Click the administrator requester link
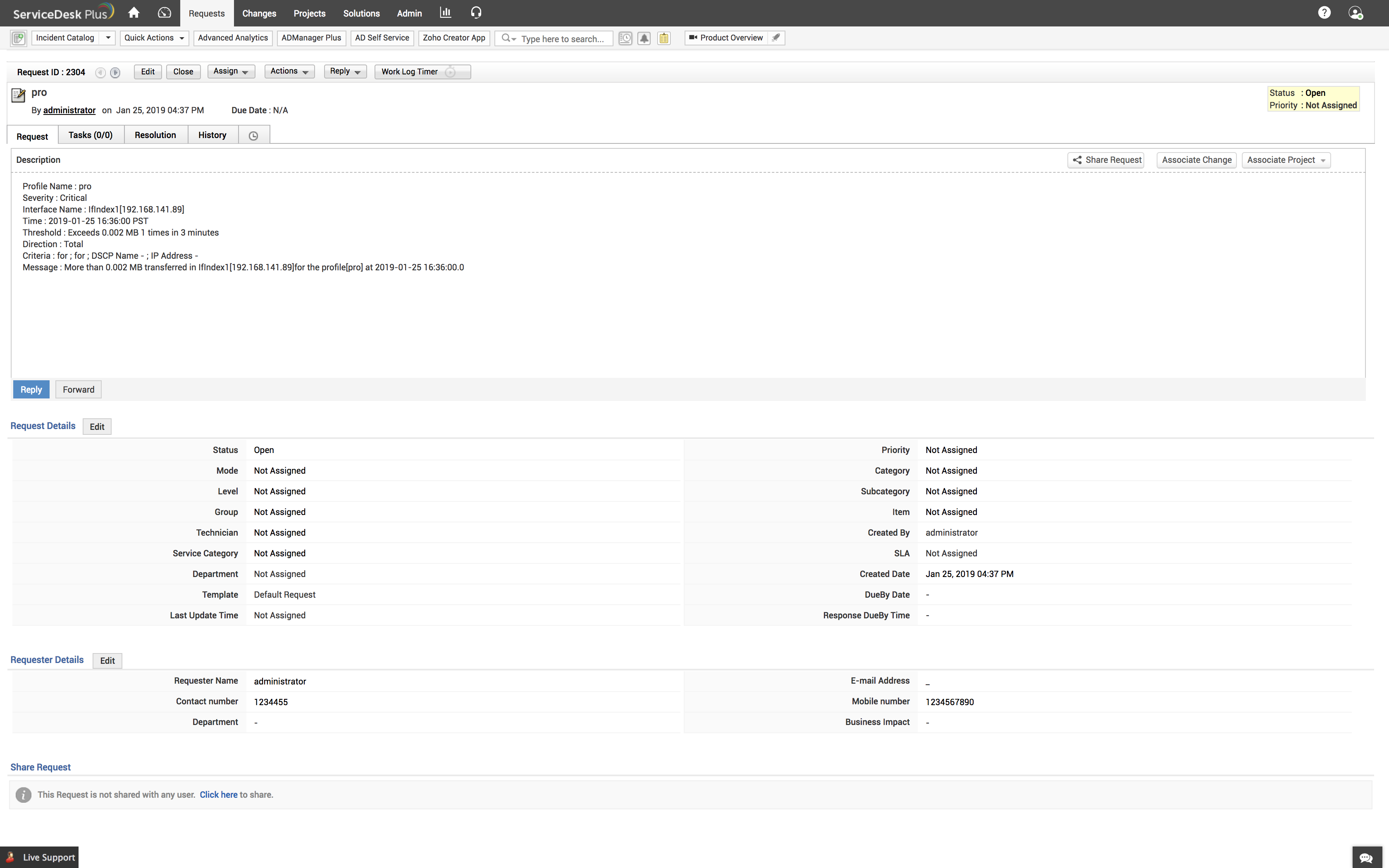This screenshot has height=868, width=1389. click(x=69, y=110)
